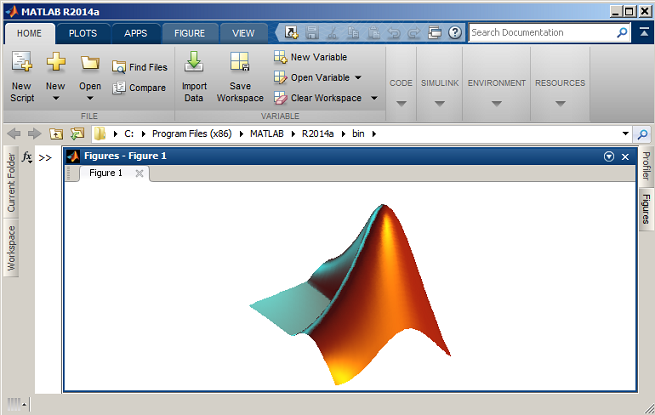The width and height of the screenshot is (655, 415).
Task: Expand the SIMULINK section
Action: click(x=440, y=102)
